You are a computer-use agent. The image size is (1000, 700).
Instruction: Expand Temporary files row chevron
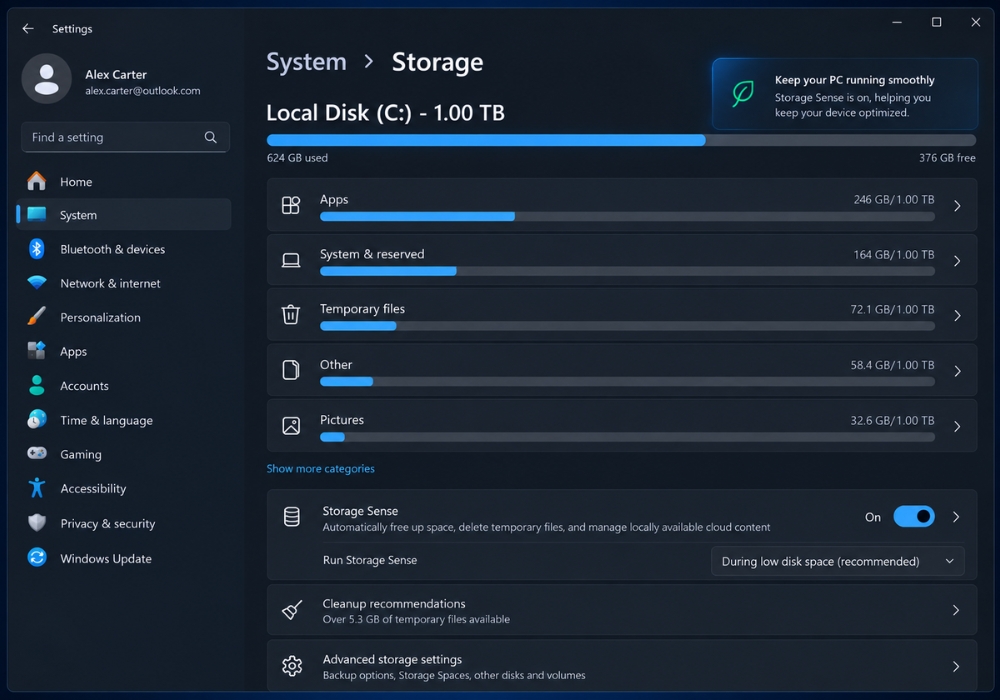coord(957,316)
